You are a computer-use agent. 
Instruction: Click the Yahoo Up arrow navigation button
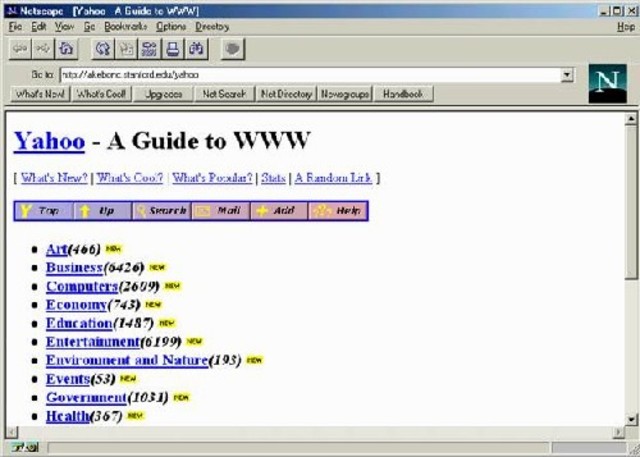pos(102,211)
